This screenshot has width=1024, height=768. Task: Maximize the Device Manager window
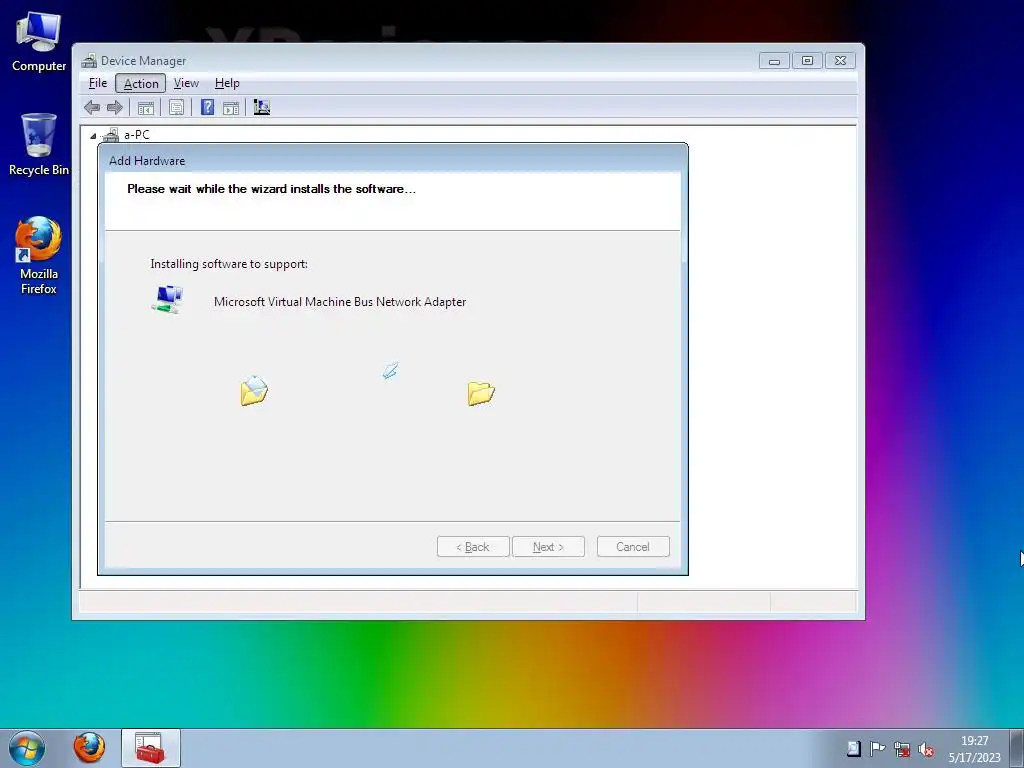coord(807,61)
